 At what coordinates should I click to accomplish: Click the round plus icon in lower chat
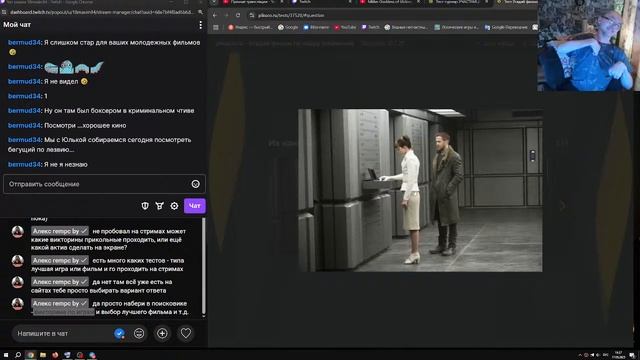click(x=162, y=333)
